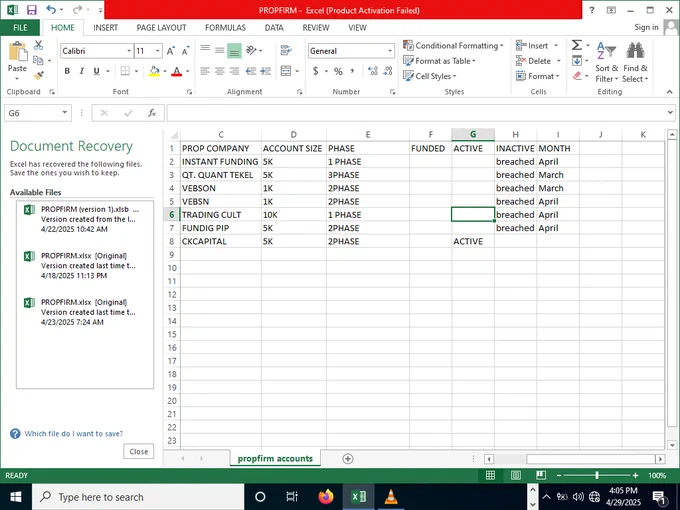The height and width of the screenshot is (510, 680).
Task: Click the Cut scissors icon
Action: (39, 45)
